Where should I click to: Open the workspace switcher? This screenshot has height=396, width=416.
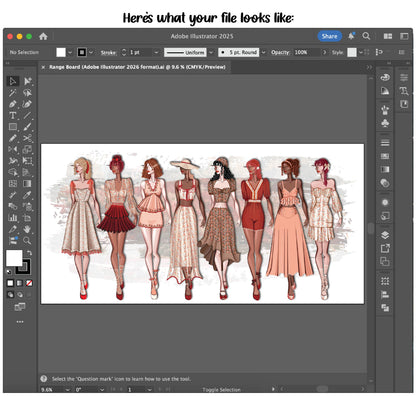coord(404,36)
